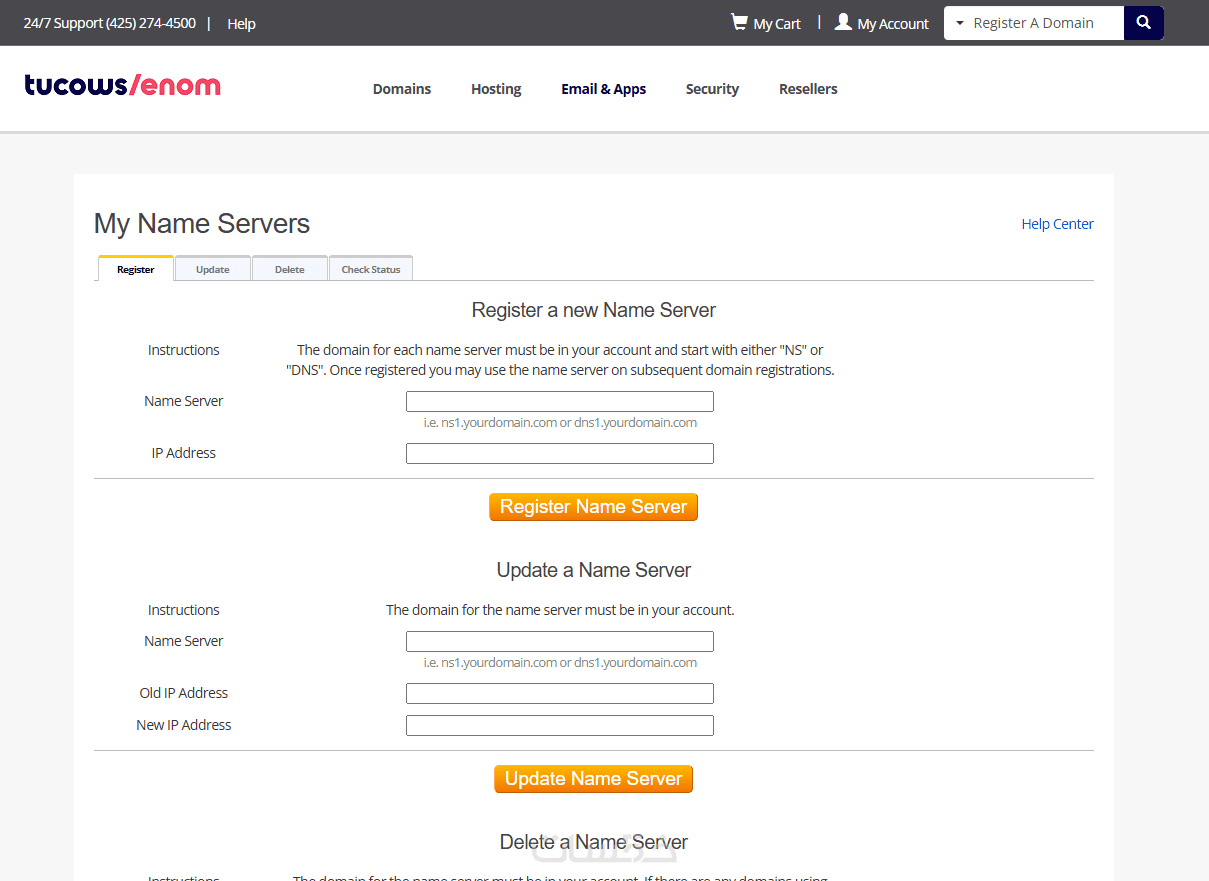
Task: Open the Domains menu
Action: [x=402, y=89]
